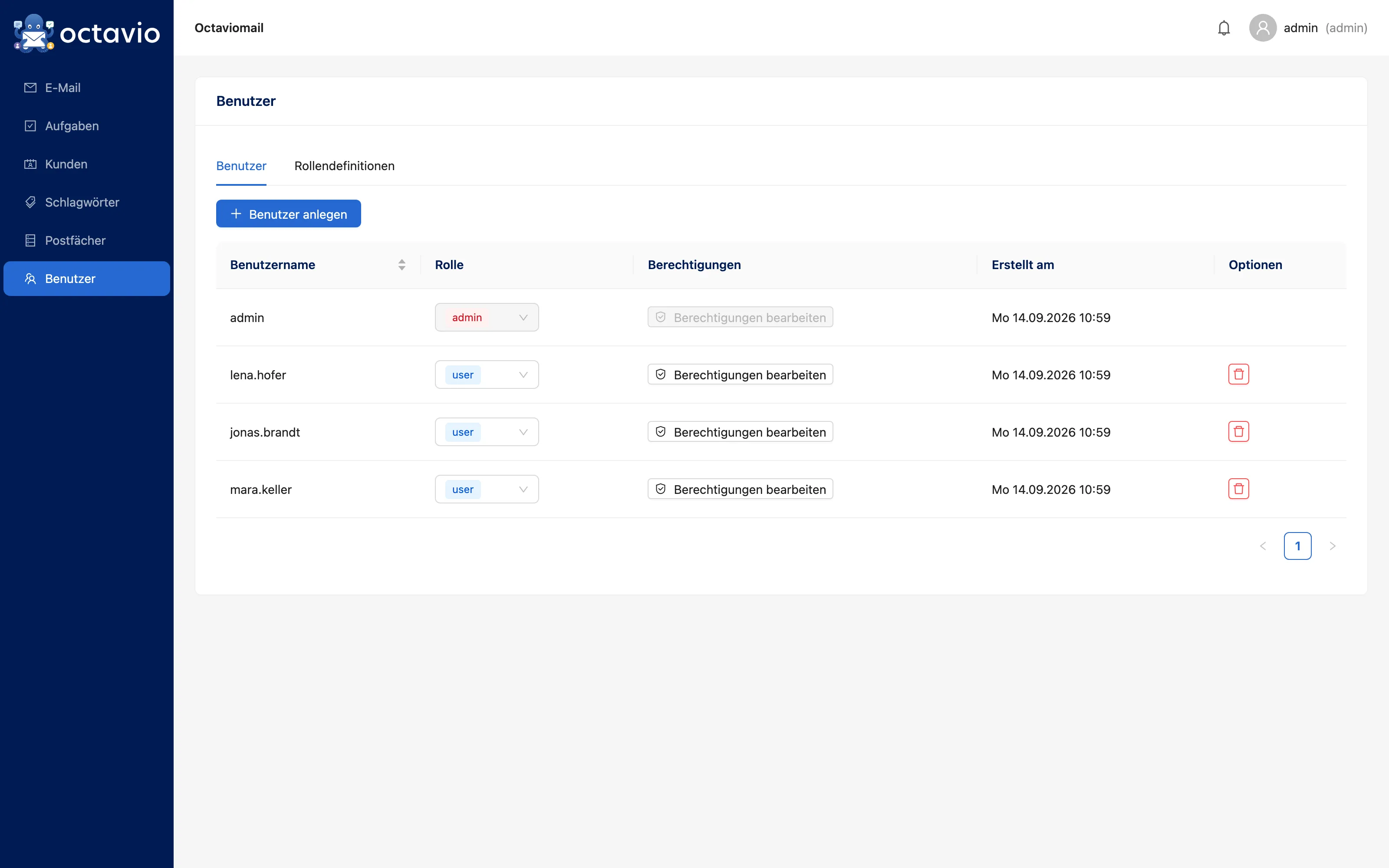Edit permissions for lena.hofer
1389x868 pixels.
pos(741,374)
